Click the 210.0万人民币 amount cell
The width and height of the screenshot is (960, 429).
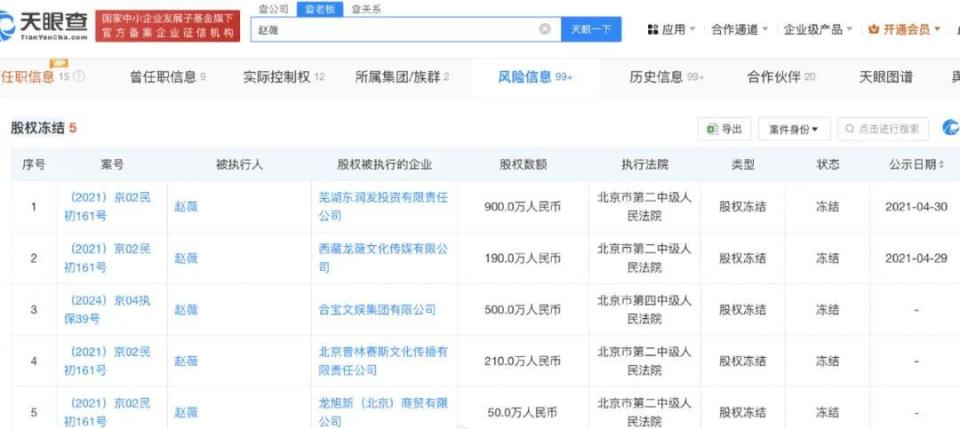point(522,361)
